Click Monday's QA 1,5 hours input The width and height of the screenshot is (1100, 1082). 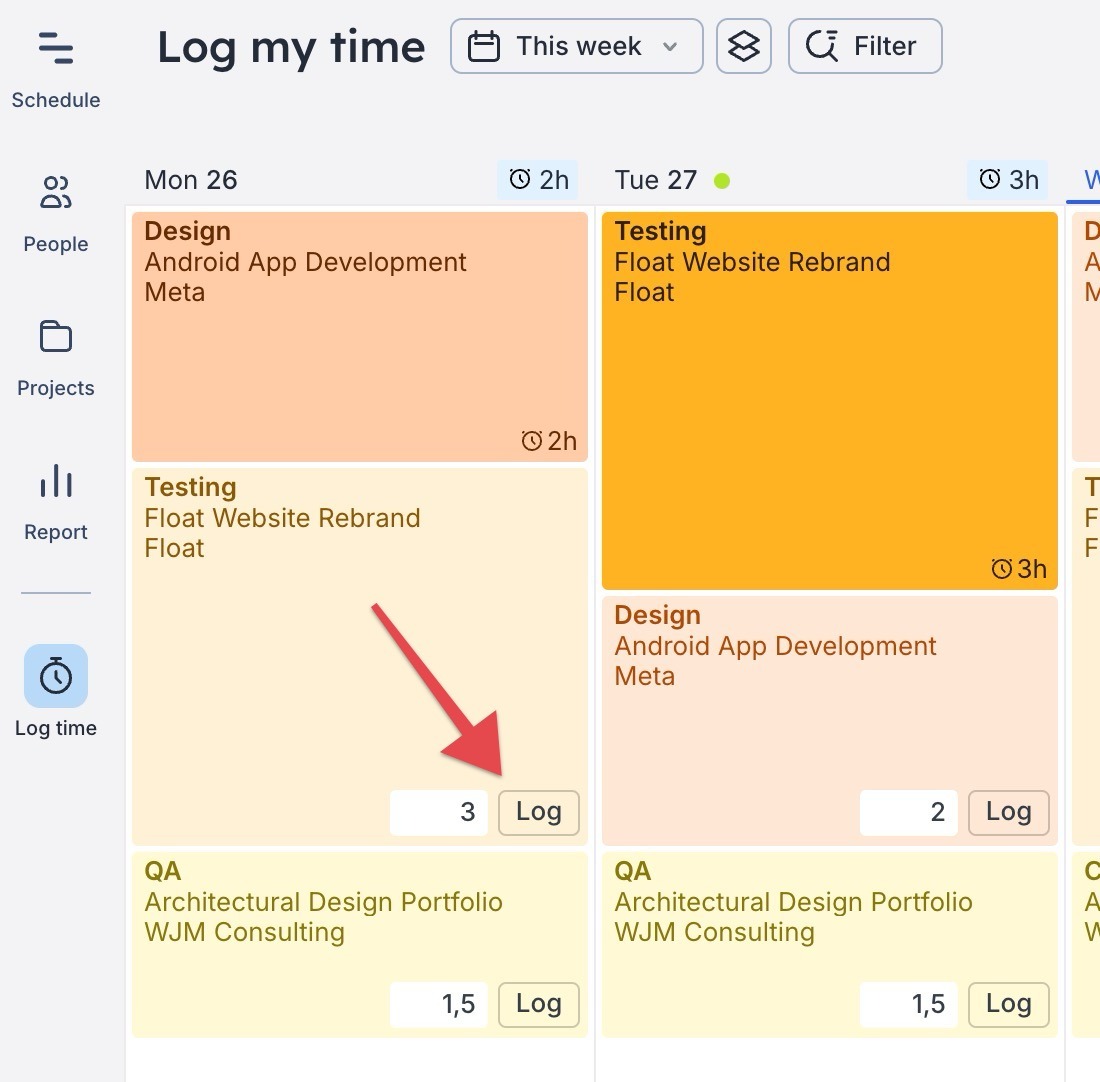(x=439, y=1004)
